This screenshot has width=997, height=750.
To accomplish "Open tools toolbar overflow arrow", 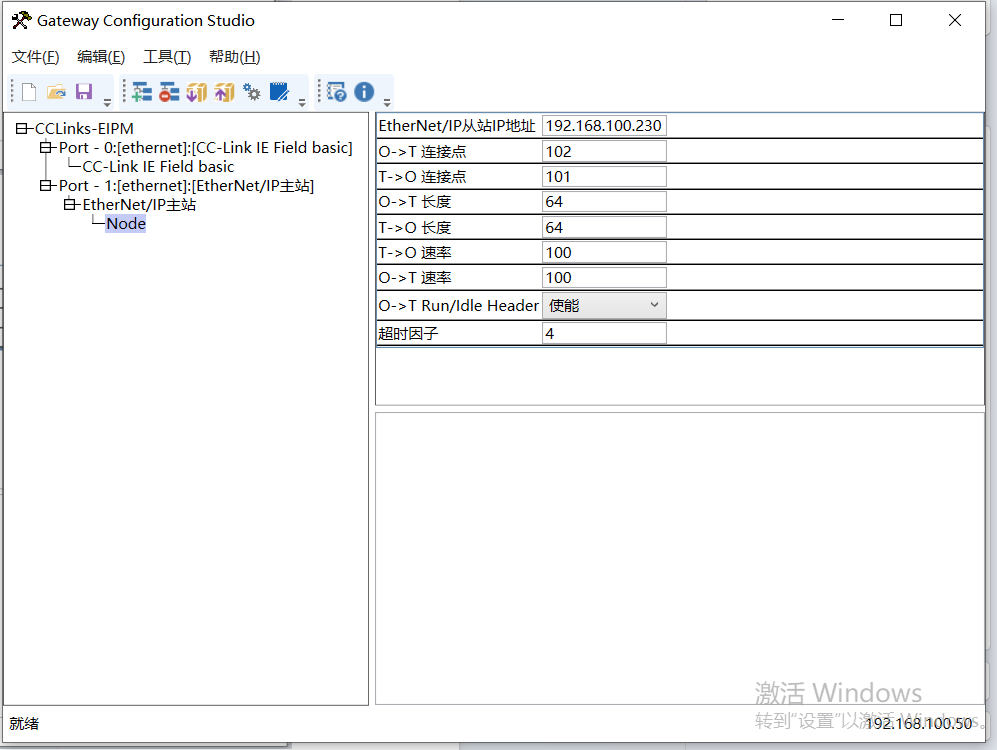I will tap(302, 102).
